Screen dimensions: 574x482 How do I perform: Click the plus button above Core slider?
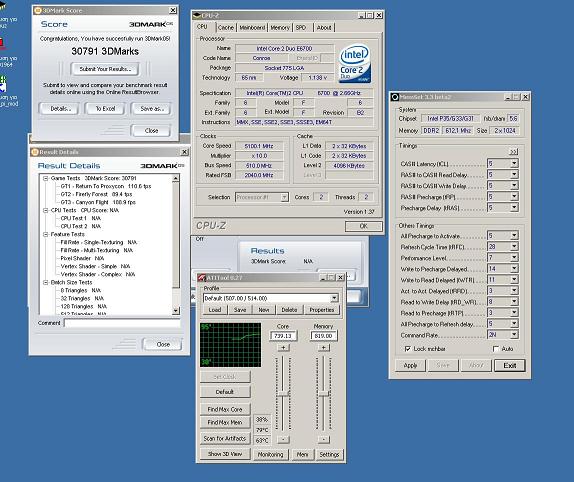pos(283,348)
